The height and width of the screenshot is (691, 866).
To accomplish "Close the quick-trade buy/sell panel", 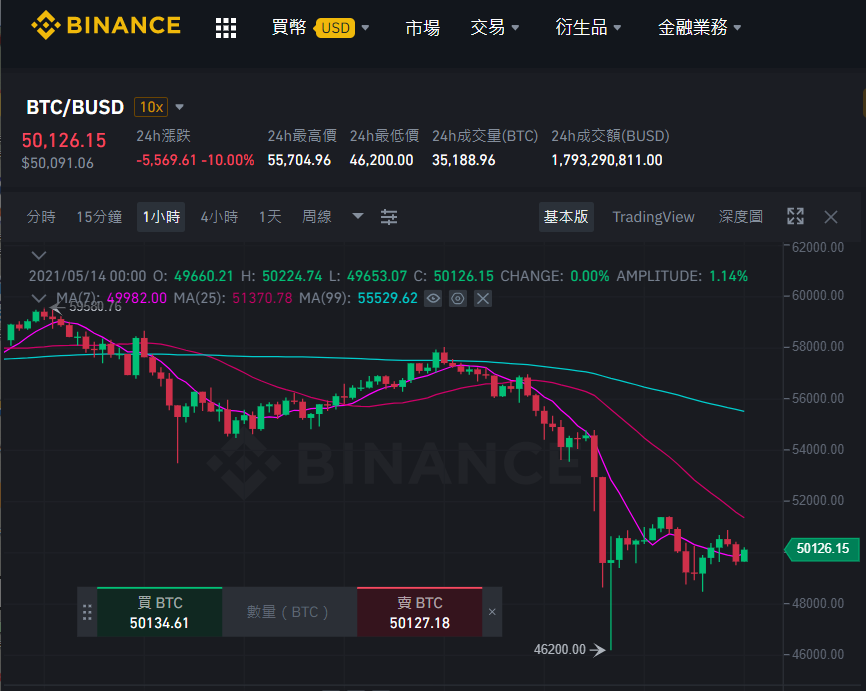I will click(x=492, y=612).
